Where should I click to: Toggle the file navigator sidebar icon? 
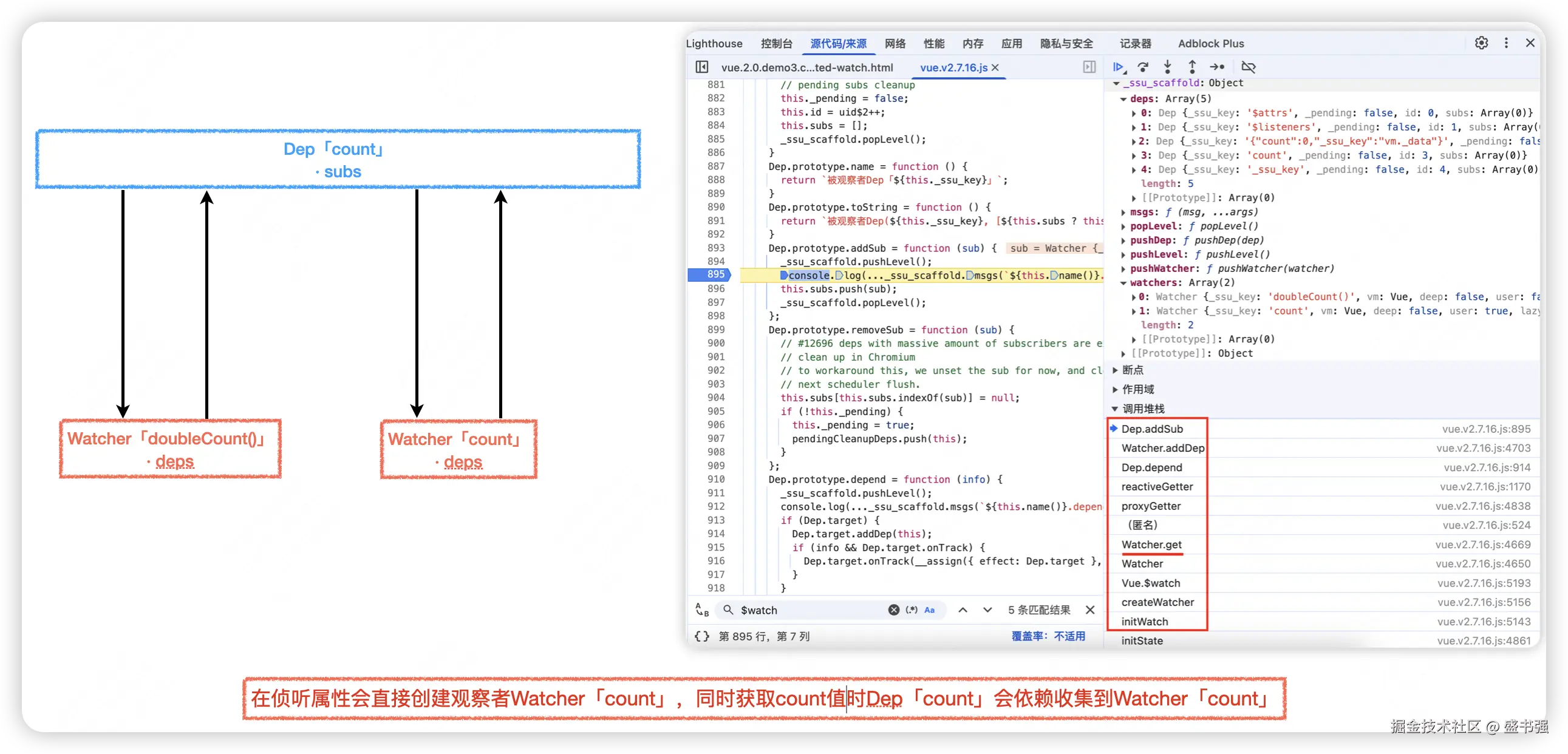point(702,67)
